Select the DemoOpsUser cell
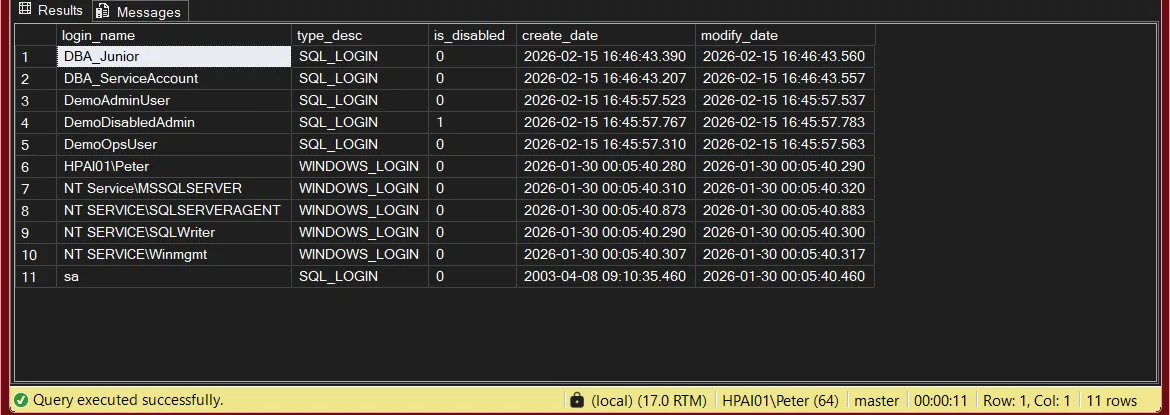Viewport: 1170px width, 415px height. [174, 145]
